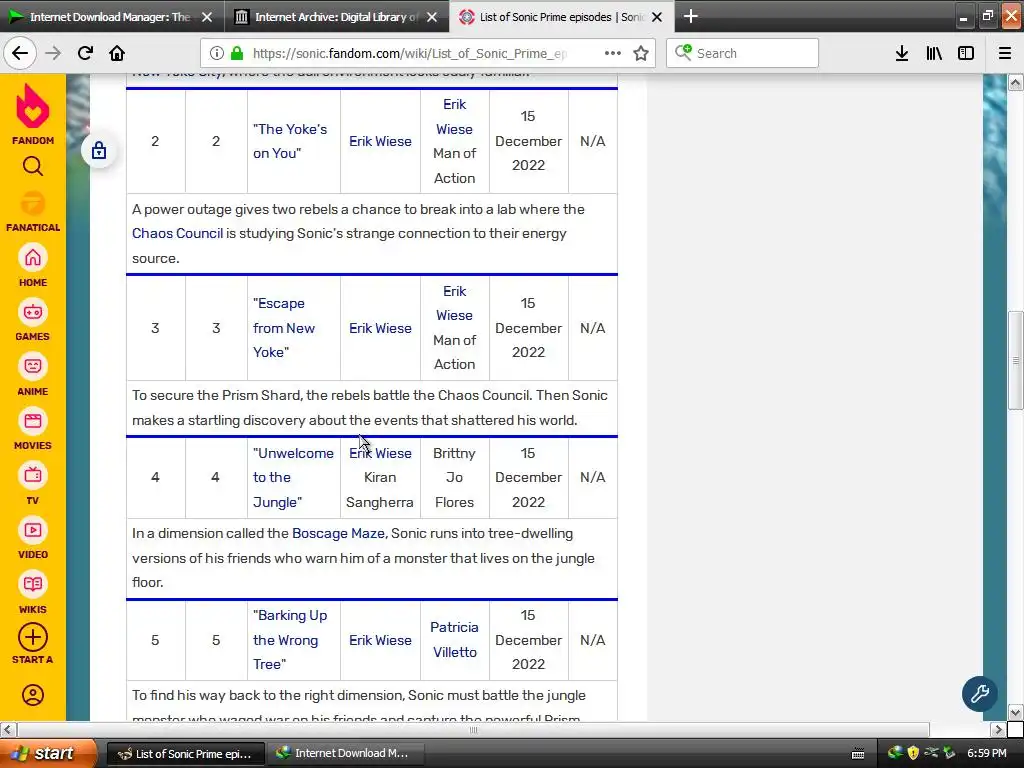Image resolution: width=1024 pixels, height=768 pixels.
Task: Click Erik Wiese writer link in episode 3 row
Action: pos(455,303)
